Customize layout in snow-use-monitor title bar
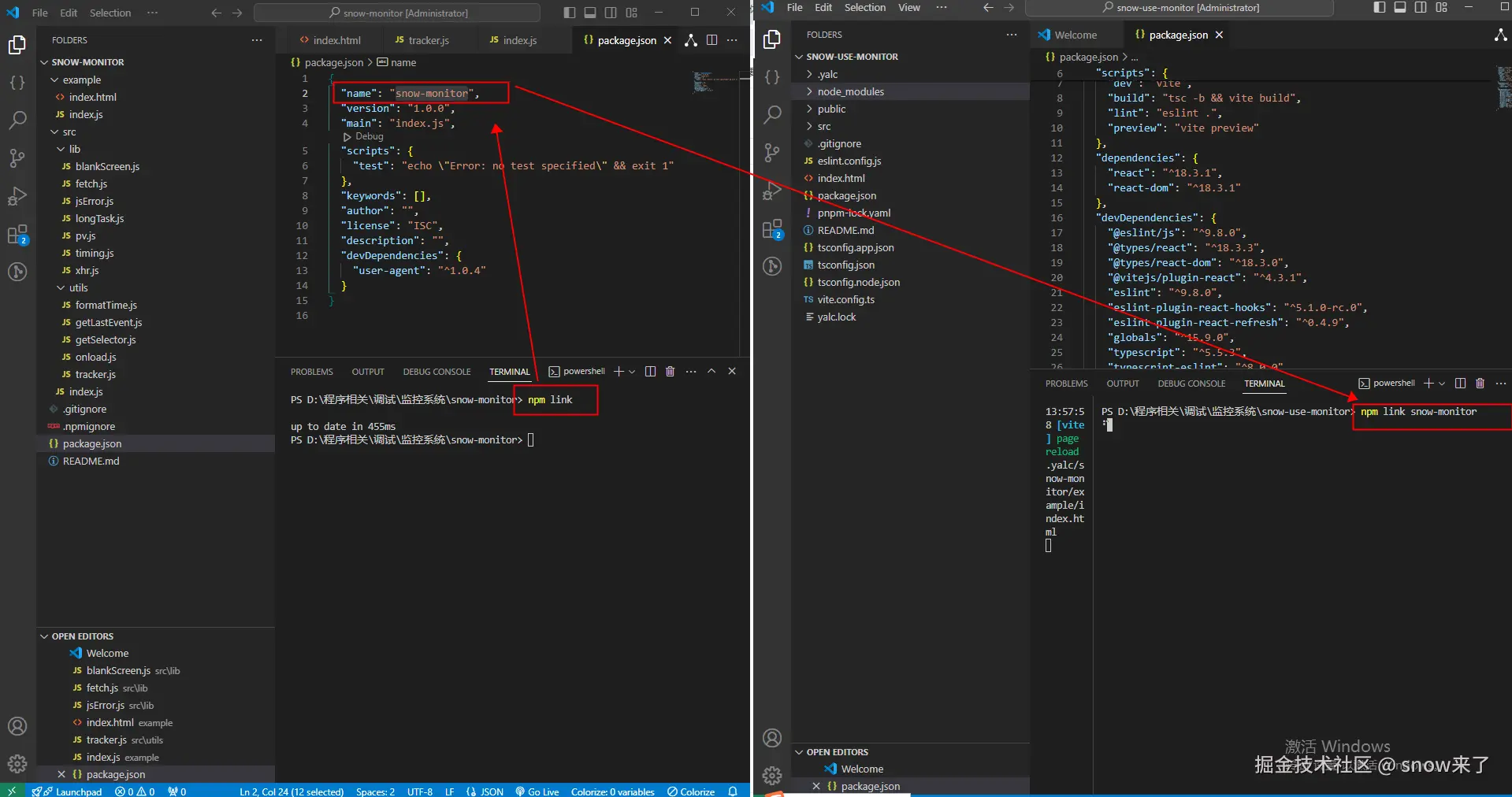Image resolution: width=1512 pixels, height=797 pixels. click(1442, 7)
